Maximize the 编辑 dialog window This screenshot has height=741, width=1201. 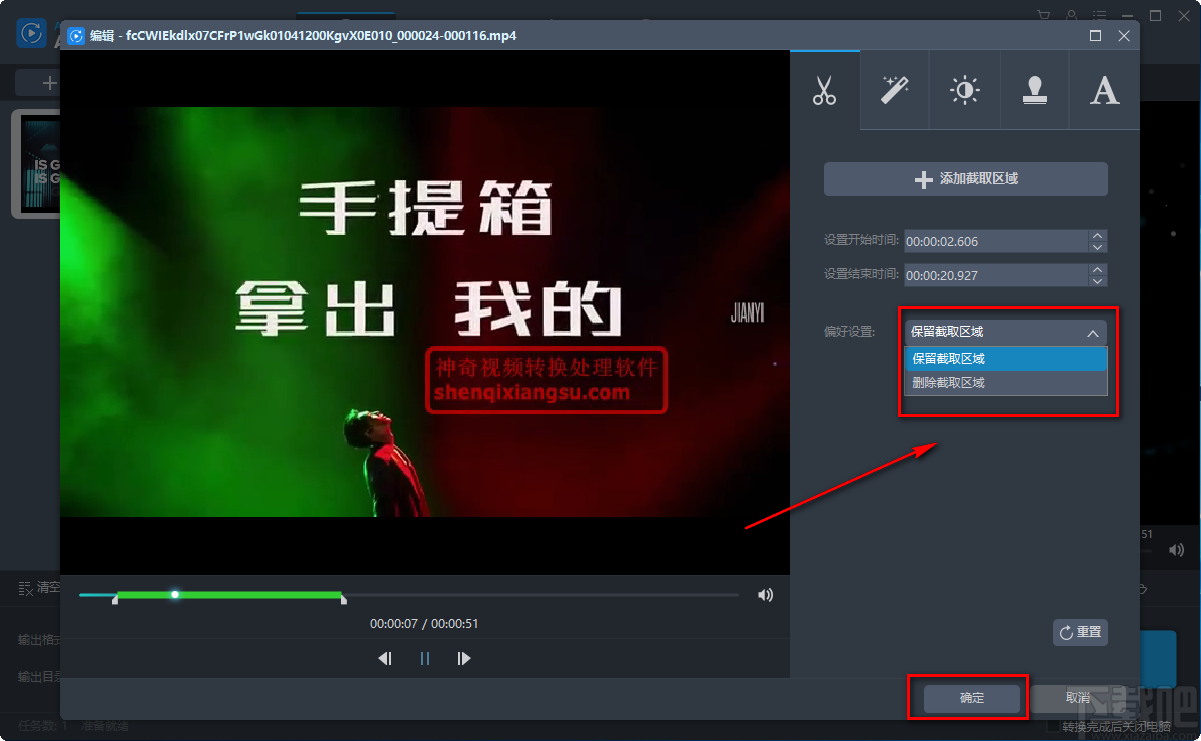pyautogui.click(x=1095, y=35)
